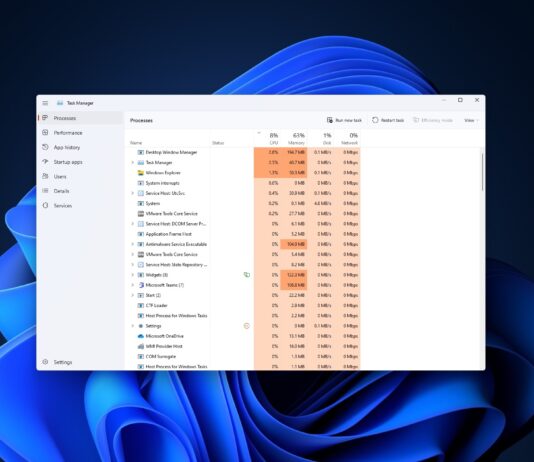The height and width of the screenshot is (462, 534).
Task: Sort by the Memory column header
Action: click(294, 139)
